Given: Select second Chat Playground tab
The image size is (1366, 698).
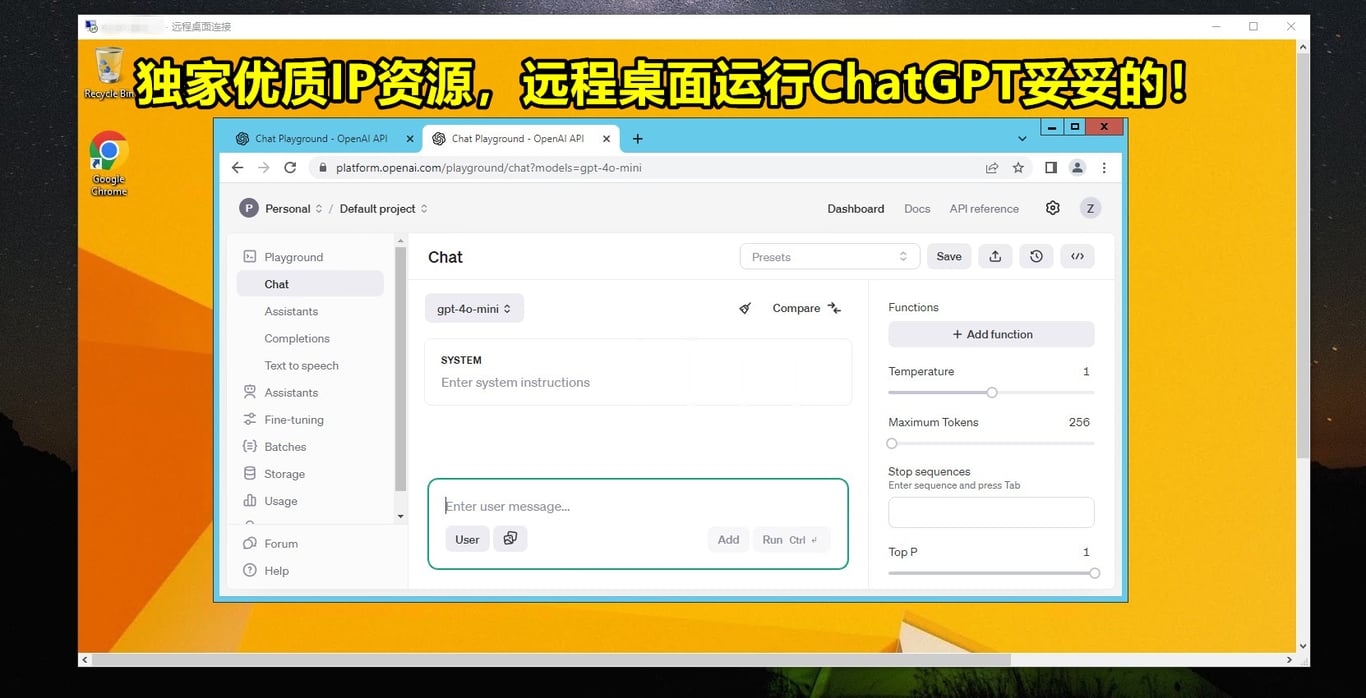Looking at the screenshot, I should pos(518,139).
